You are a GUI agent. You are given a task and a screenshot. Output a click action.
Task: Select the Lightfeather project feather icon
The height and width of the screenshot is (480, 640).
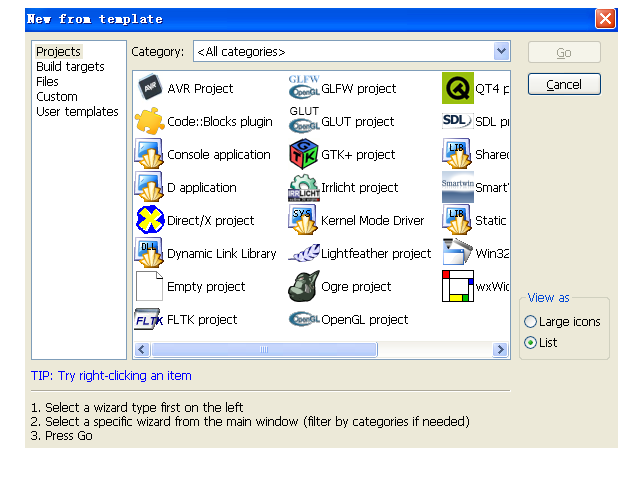coord(304,253)
